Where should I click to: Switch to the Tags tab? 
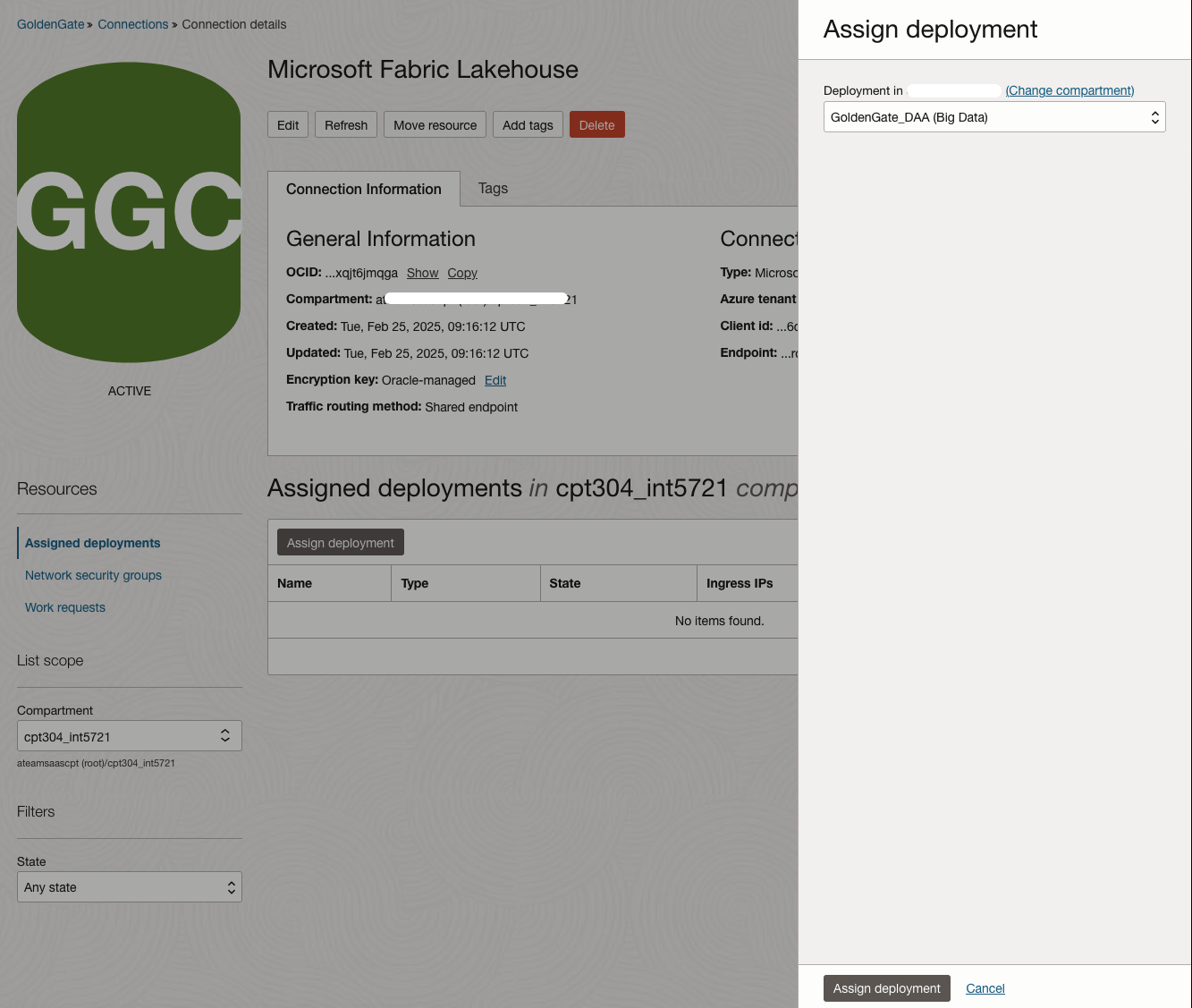[x=493, y=188]
